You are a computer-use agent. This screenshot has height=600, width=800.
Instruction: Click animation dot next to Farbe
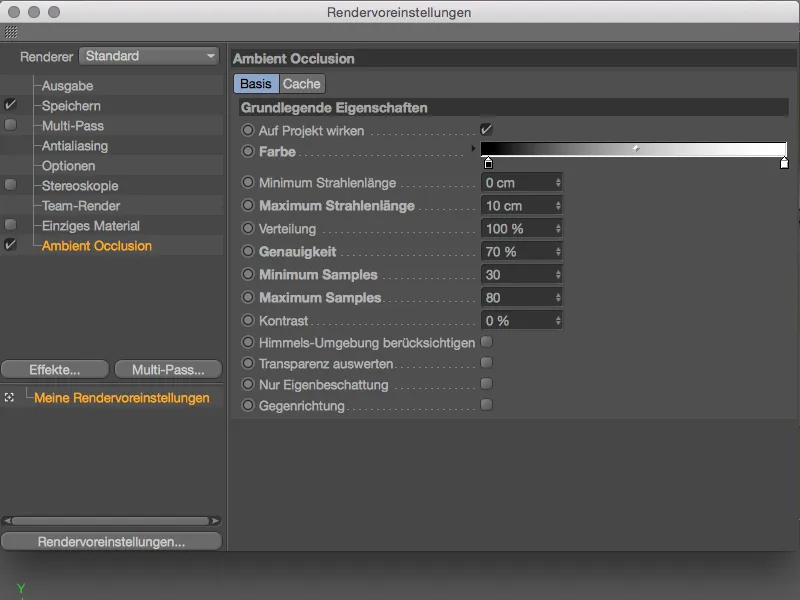point(247,151)
